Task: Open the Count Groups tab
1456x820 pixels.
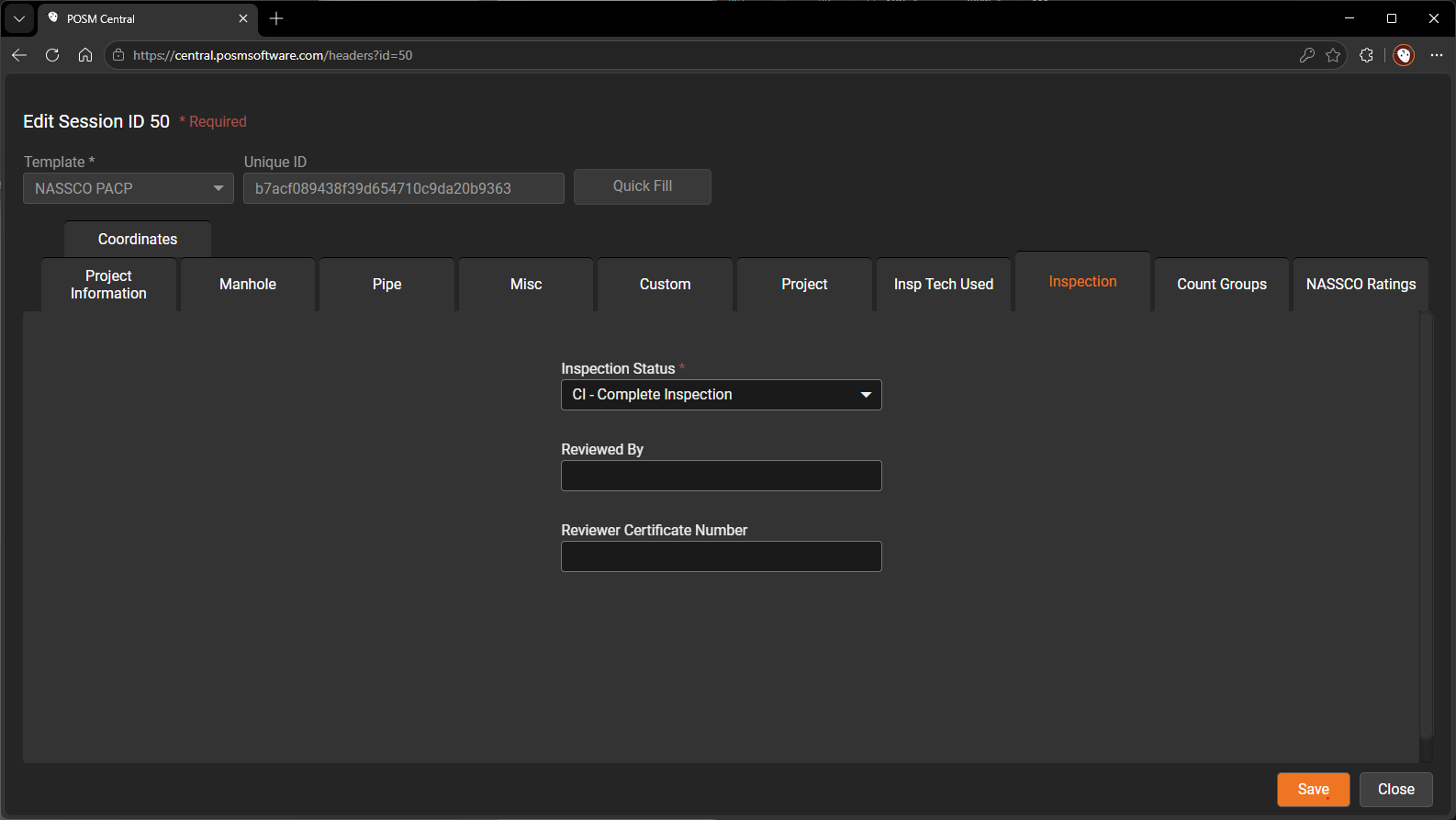Action: tap(1222, 285)
